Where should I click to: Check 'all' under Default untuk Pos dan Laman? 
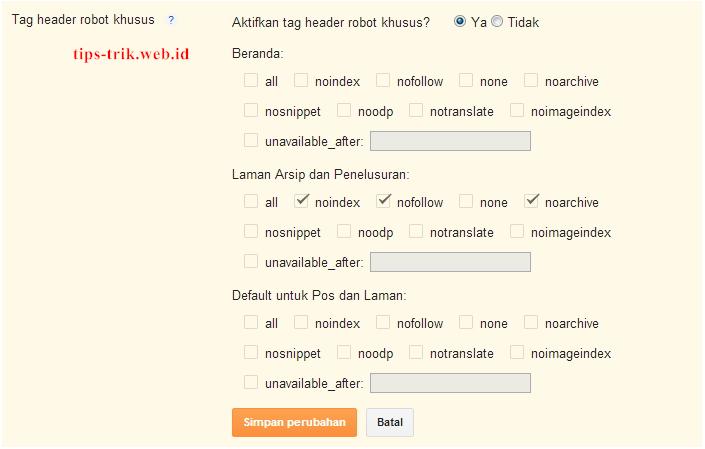click(251, 322)
